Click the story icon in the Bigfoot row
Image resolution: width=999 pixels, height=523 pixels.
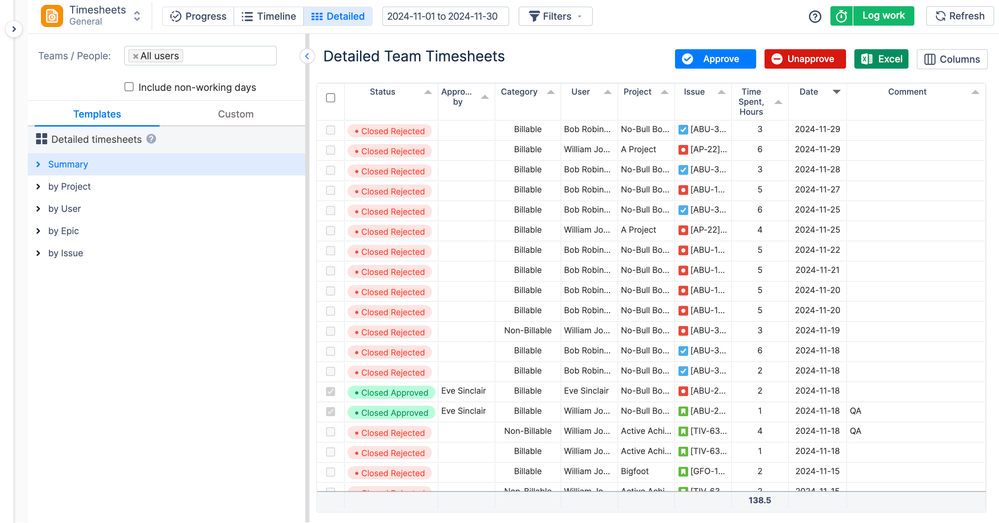683,472
